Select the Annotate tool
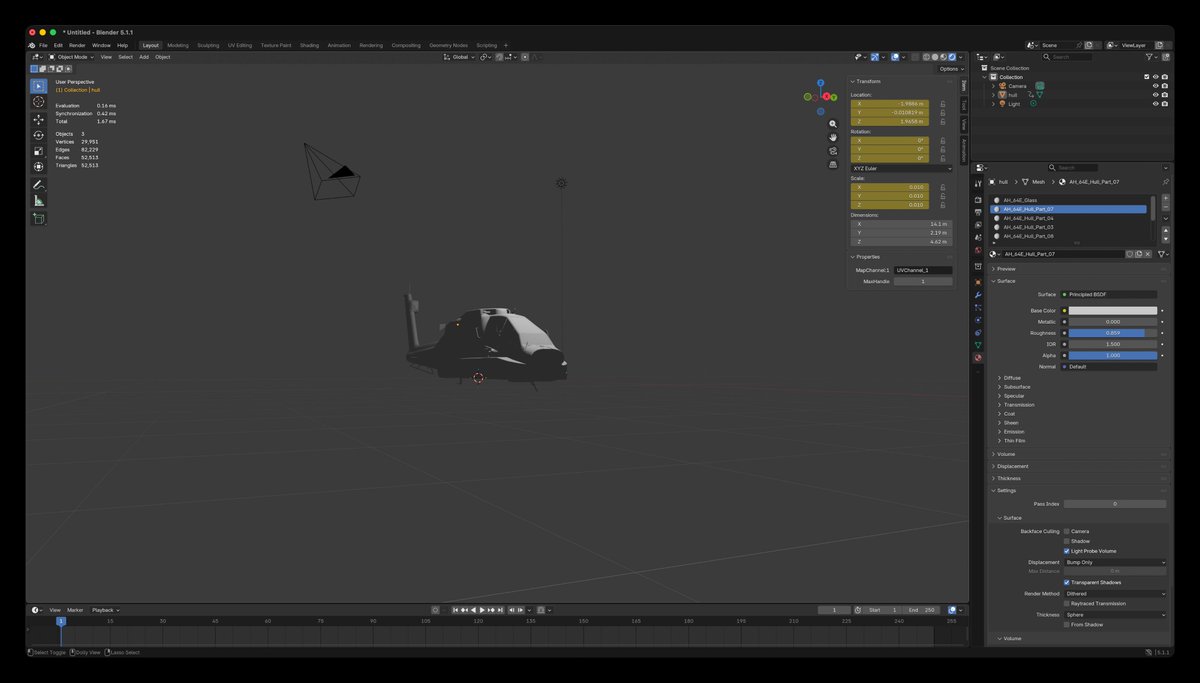The height and width of the screenshot is (683, 1200). pos(39,185)
